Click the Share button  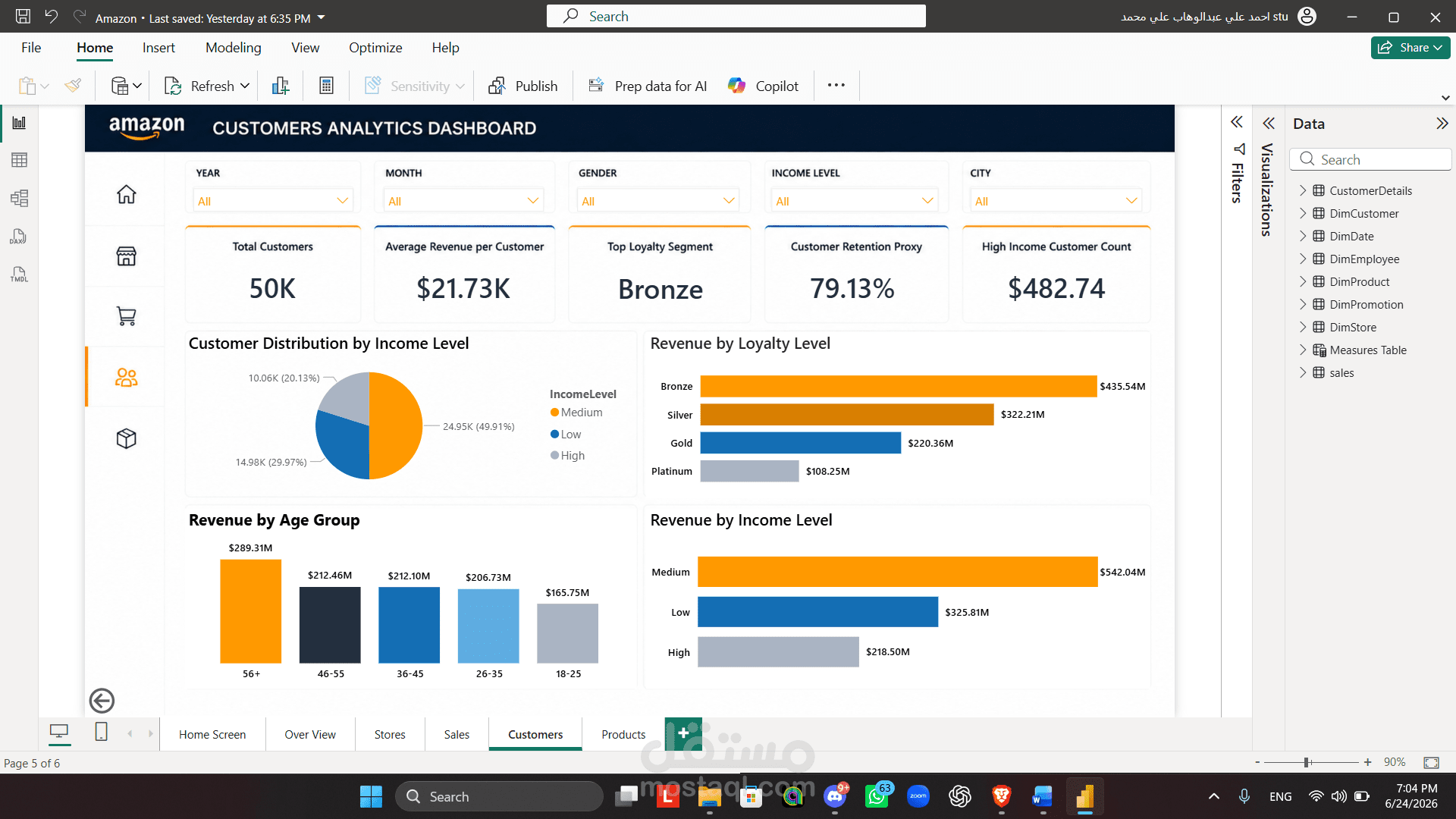coord(1410,48)
